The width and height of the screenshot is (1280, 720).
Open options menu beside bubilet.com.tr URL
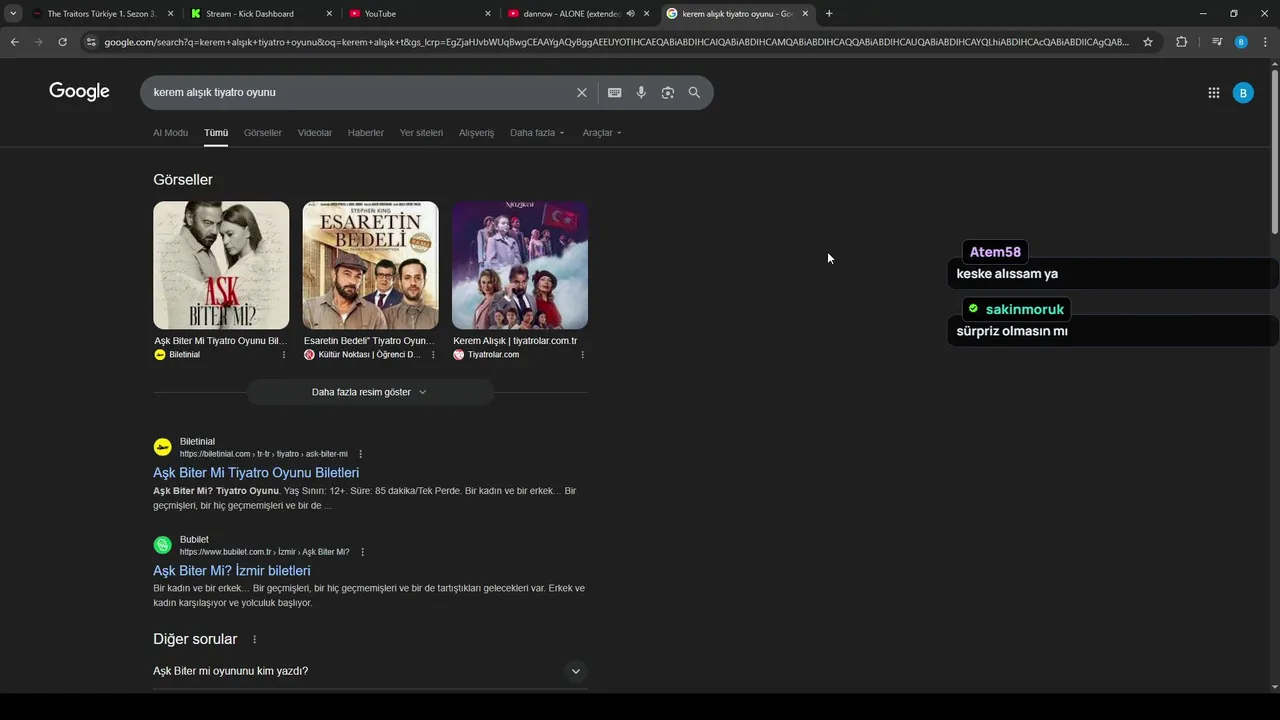(x=363, y=552)
